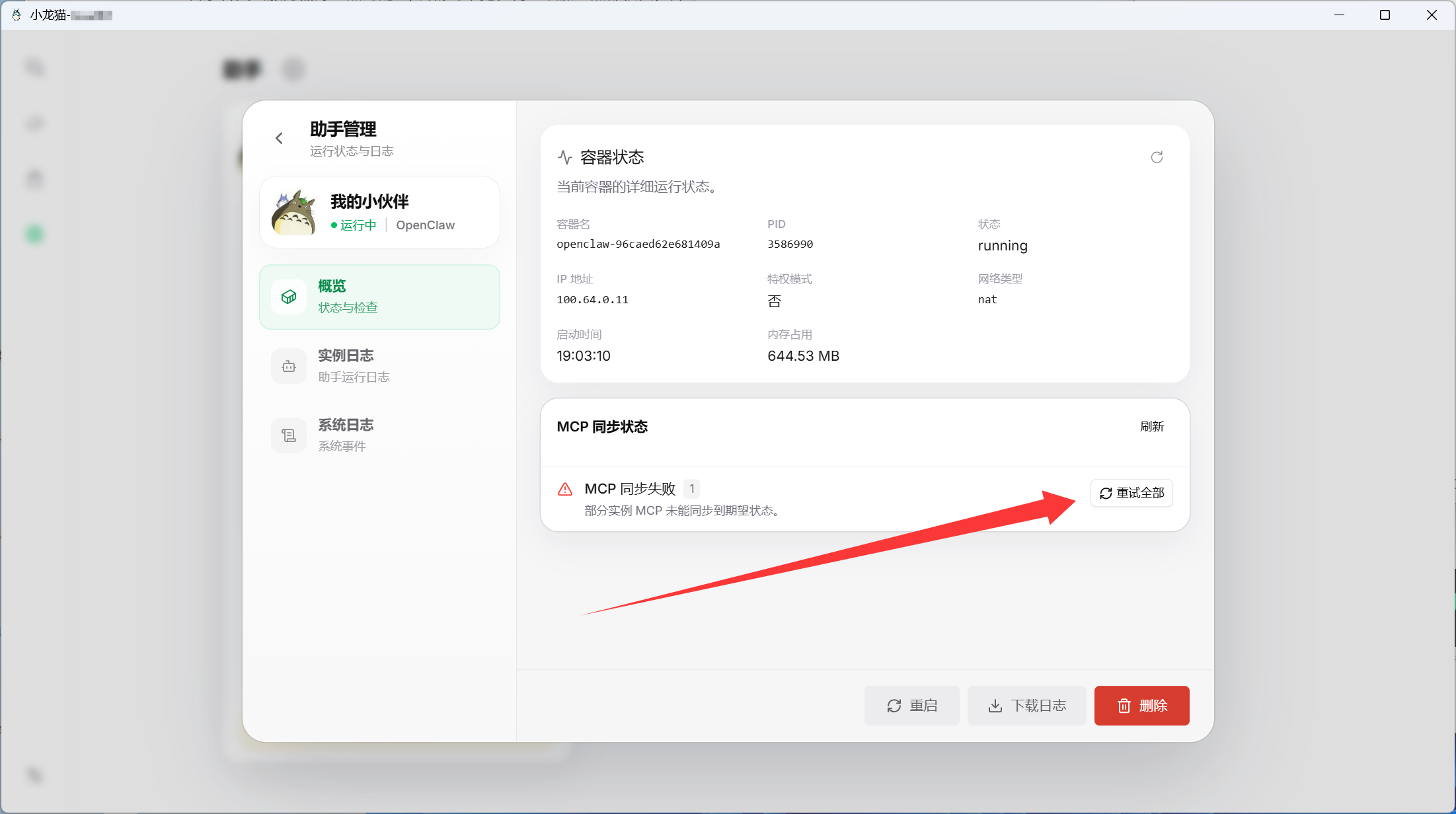Viewport: 1456px width, 814px height.
Task: Click the 系统日志 scroll icon
Action: 289,435
